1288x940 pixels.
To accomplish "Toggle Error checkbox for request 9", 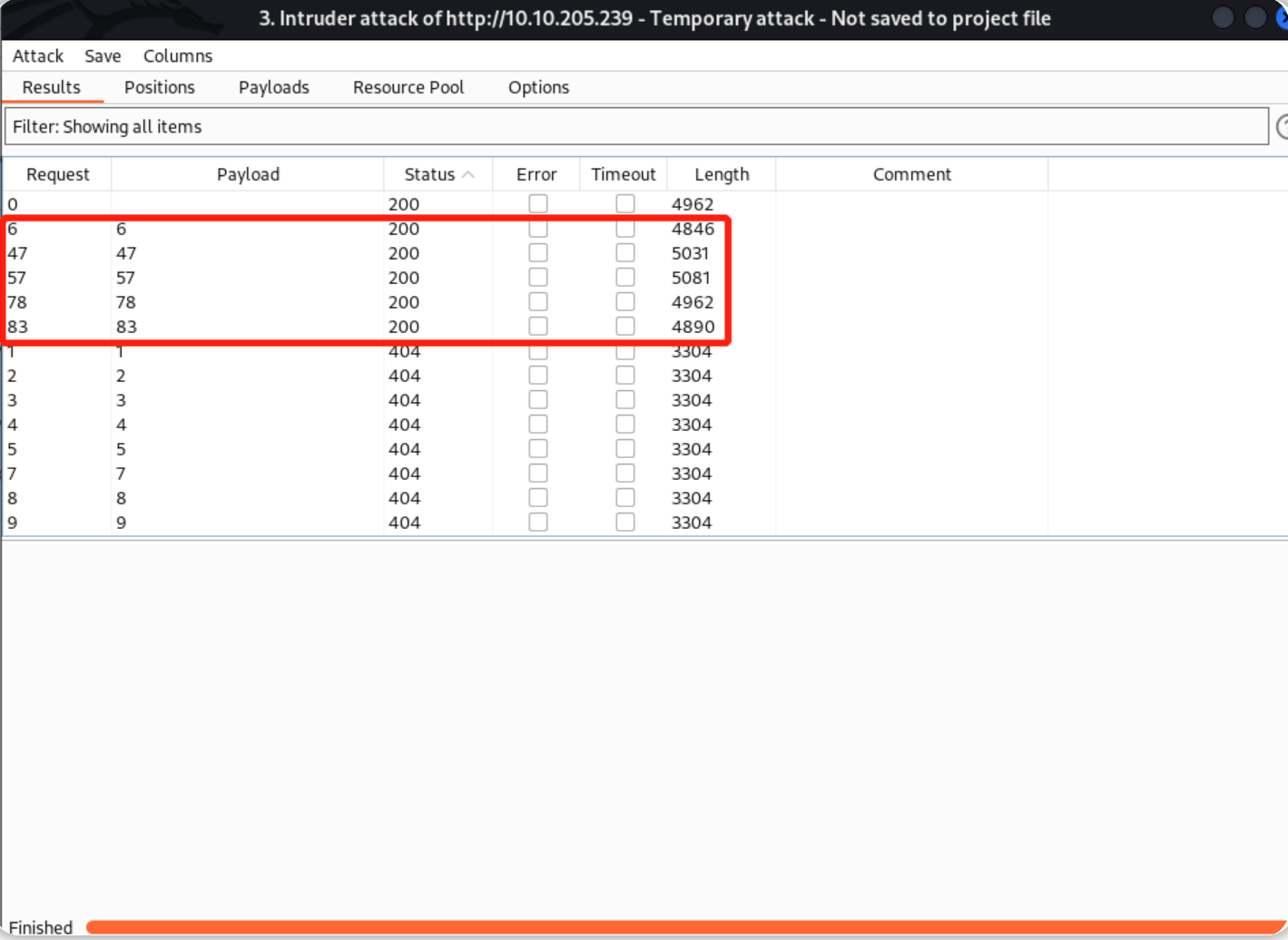I will coord(538,522).
